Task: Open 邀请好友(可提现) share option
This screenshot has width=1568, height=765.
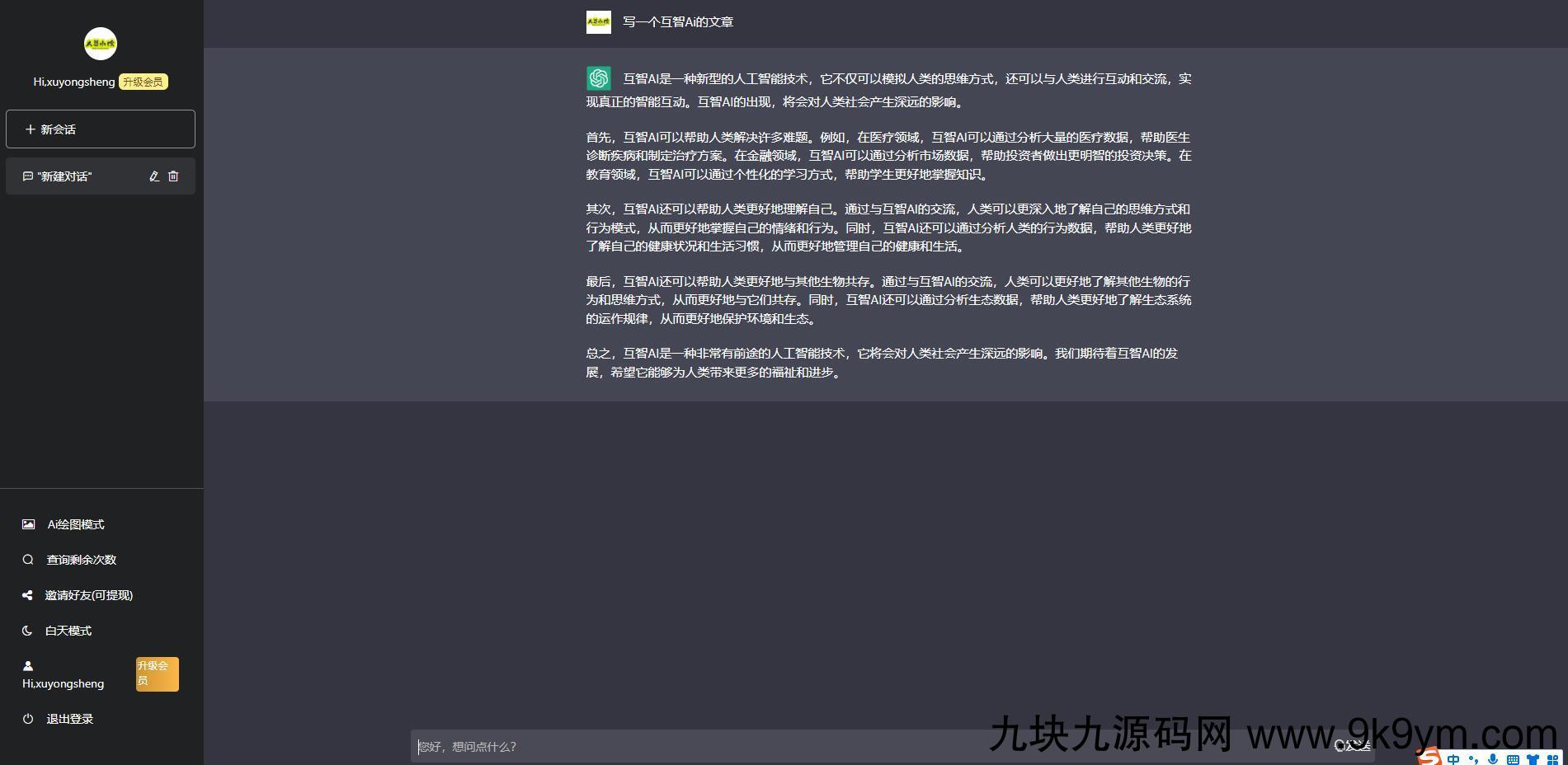Action: point(78,595)
